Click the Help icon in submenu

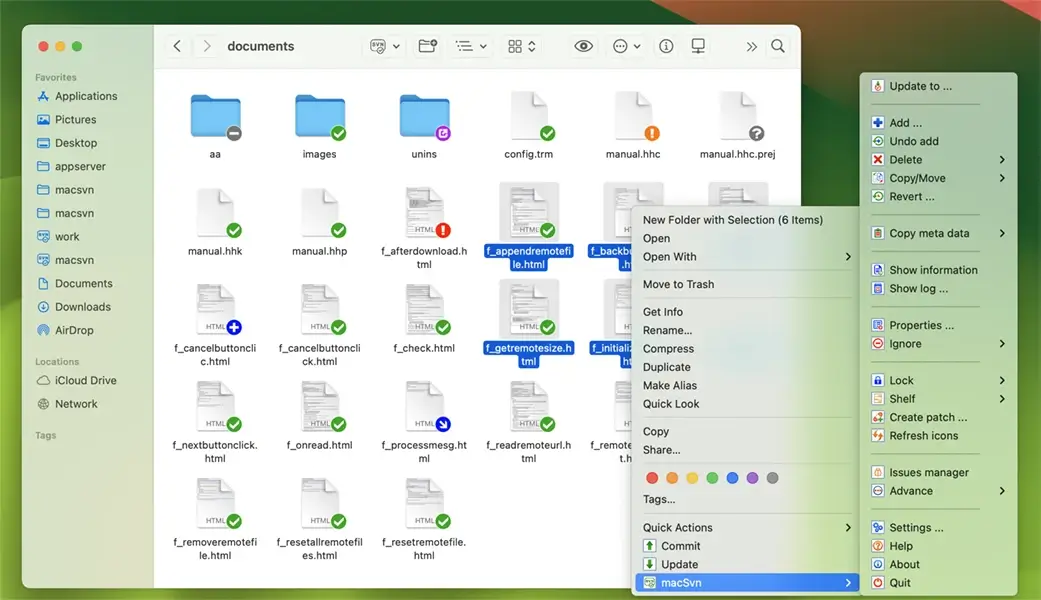tap(878, 546)
